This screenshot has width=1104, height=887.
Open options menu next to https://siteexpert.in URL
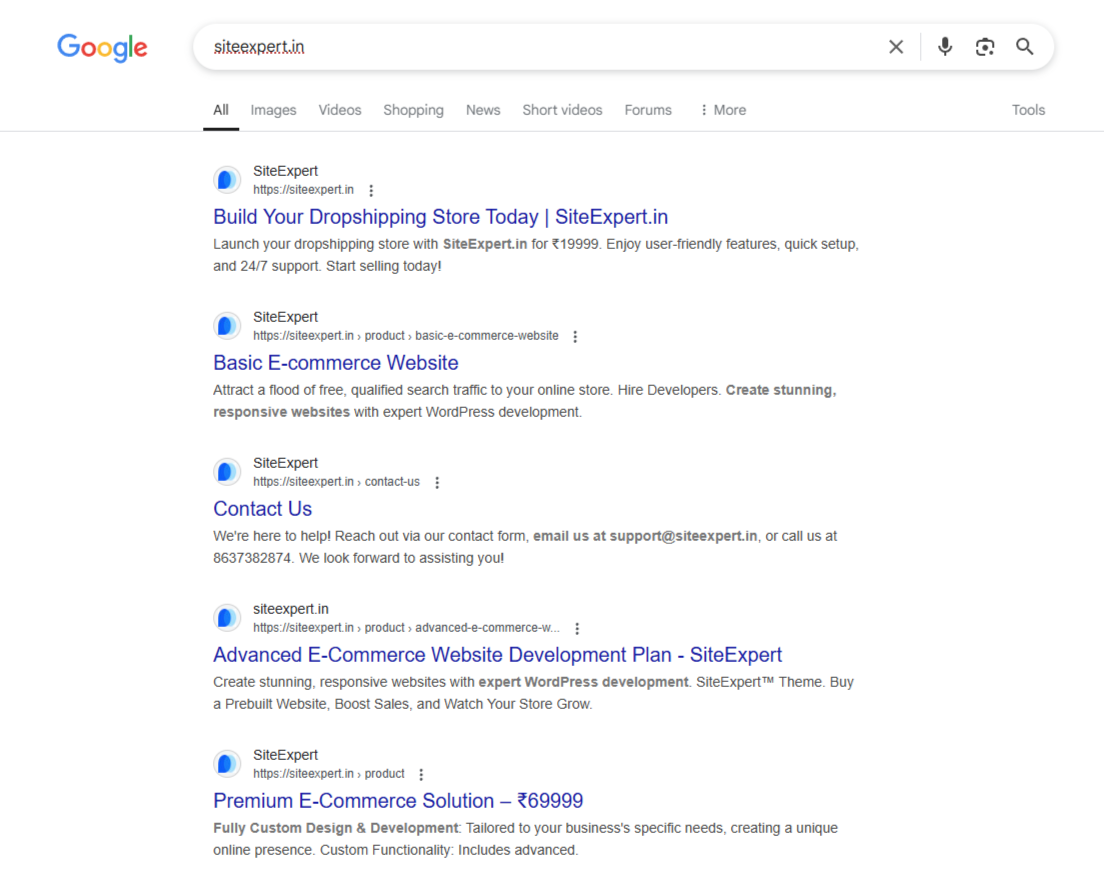pos(371,190)
